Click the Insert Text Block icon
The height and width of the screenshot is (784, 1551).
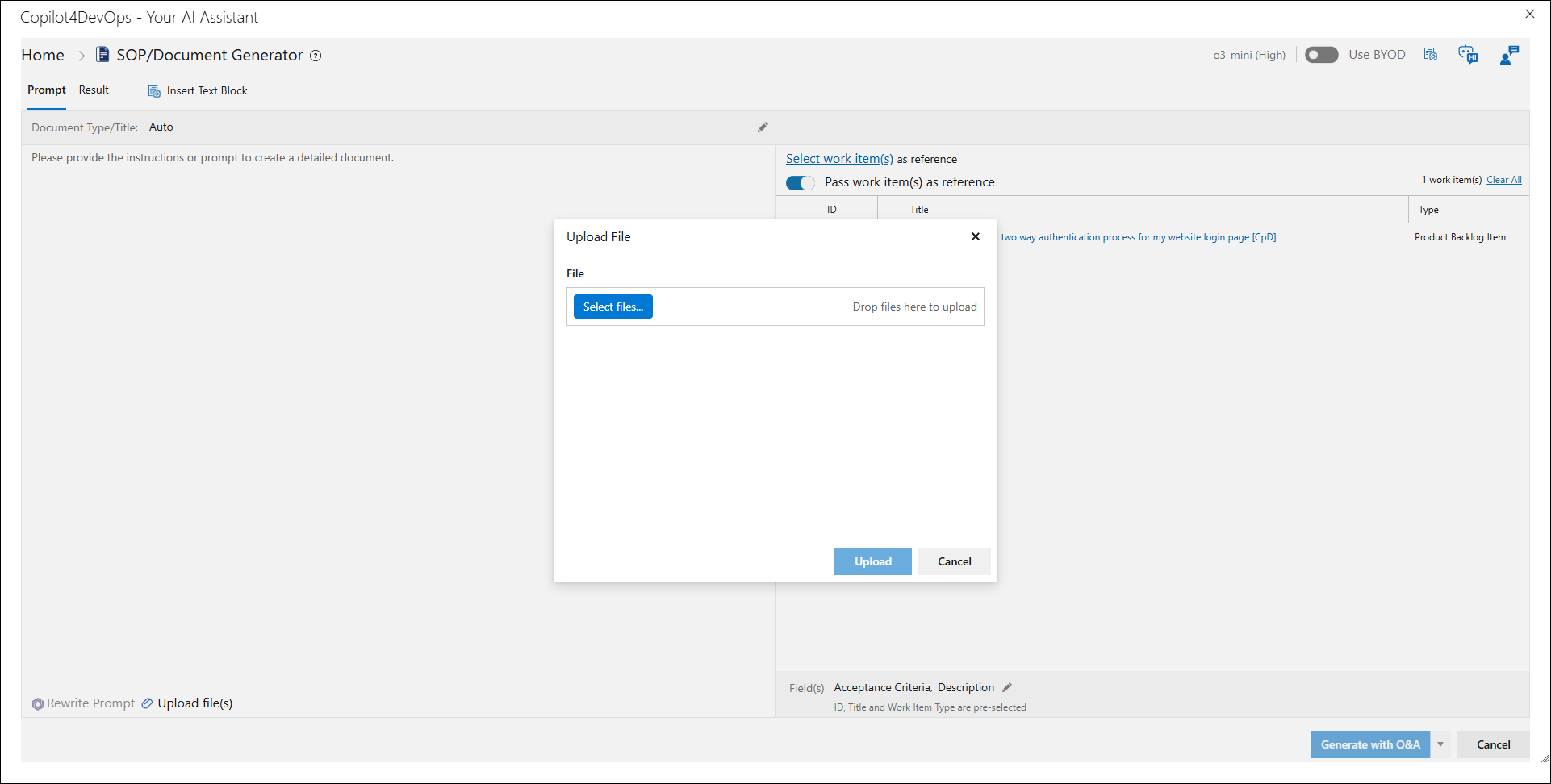(154, 91)
